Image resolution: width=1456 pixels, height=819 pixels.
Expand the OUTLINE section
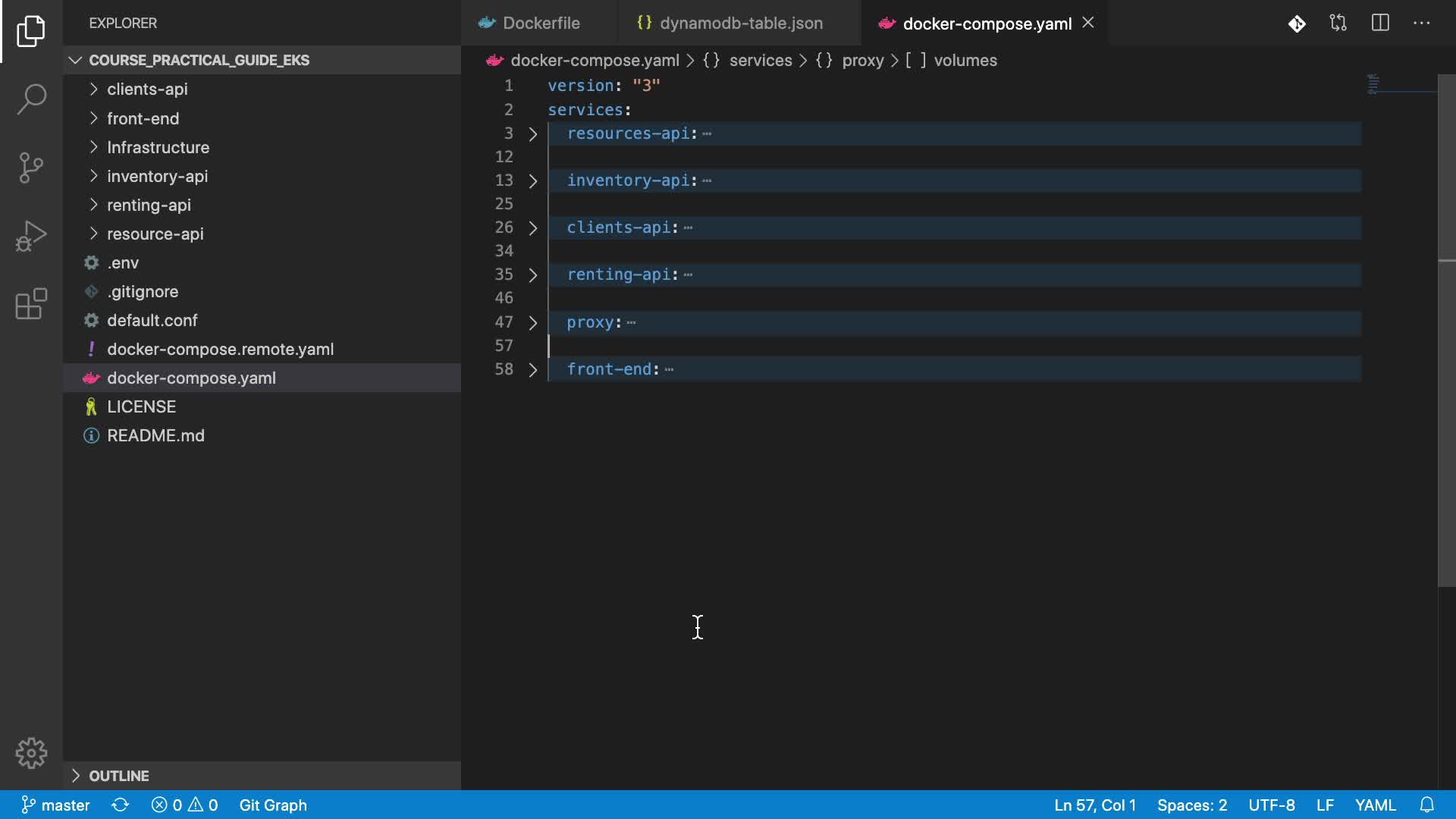119,776
